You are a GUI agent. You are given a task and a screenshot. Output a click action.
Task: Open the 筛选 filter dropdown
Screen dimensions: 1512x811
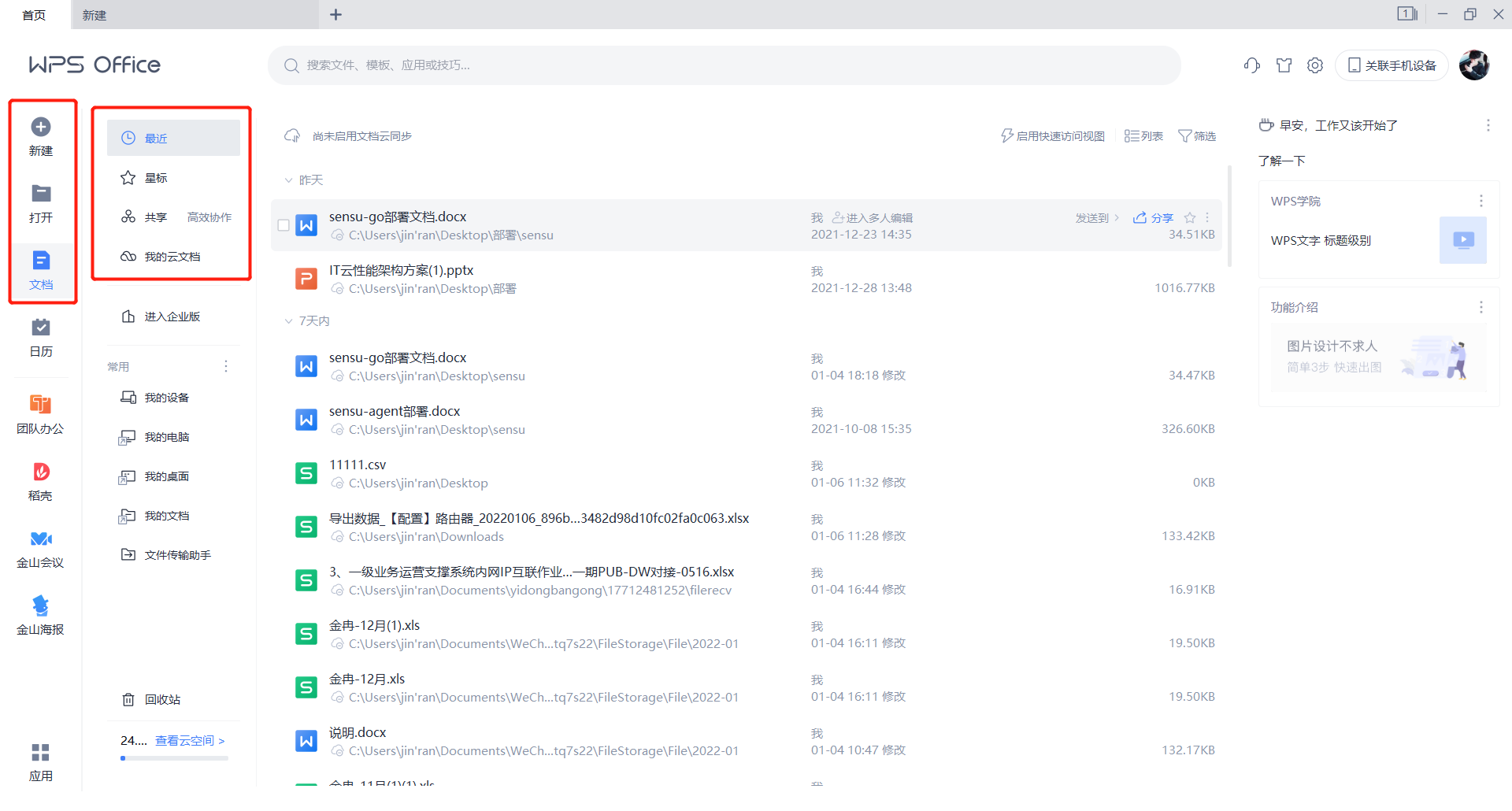1197,136
